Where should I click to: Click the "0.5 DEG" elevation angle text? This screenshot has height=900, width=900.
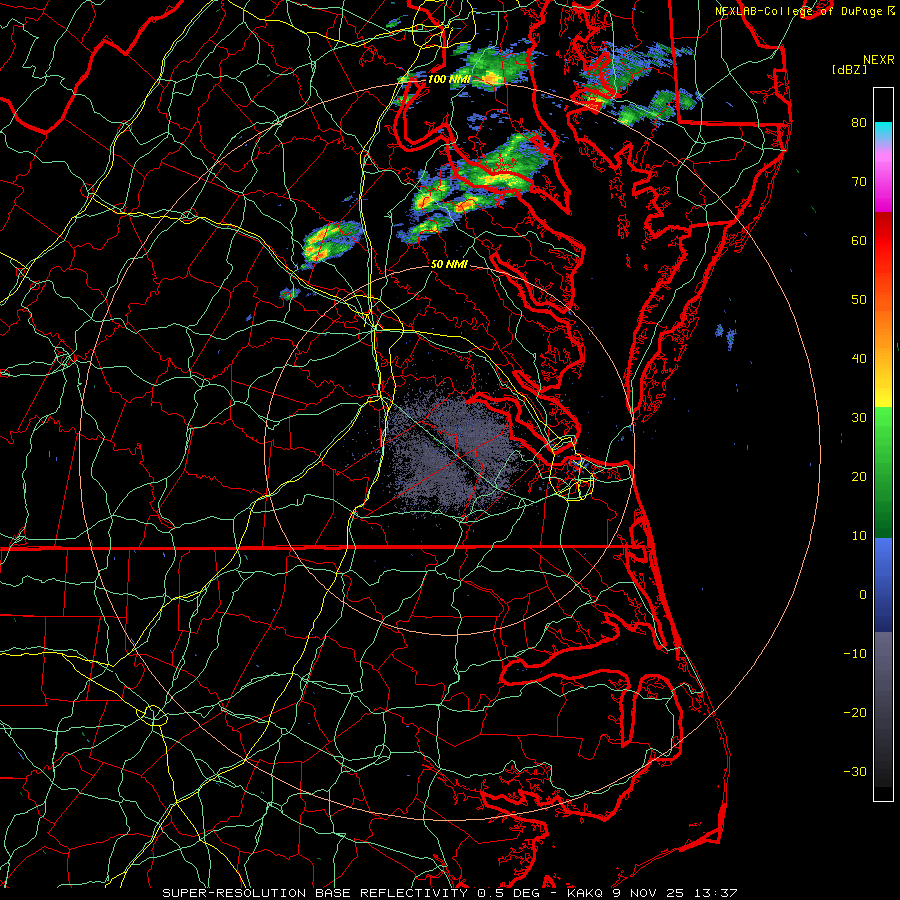[507, 893]
